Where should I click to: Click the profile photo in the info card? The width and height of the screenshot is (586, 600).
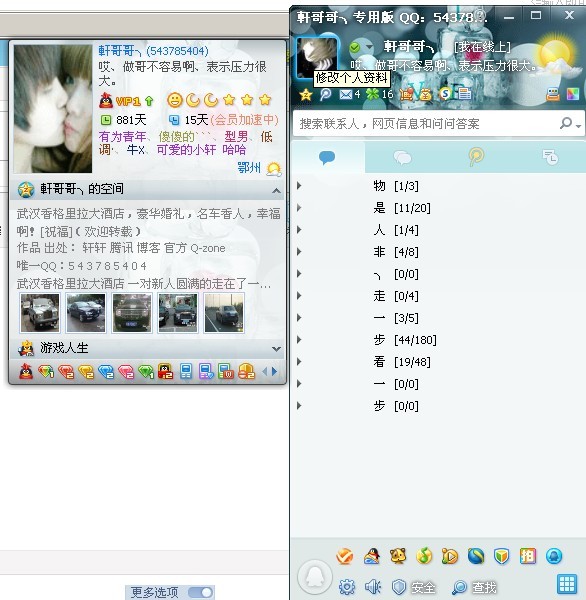pyautogui.click(x=53, y=109)
